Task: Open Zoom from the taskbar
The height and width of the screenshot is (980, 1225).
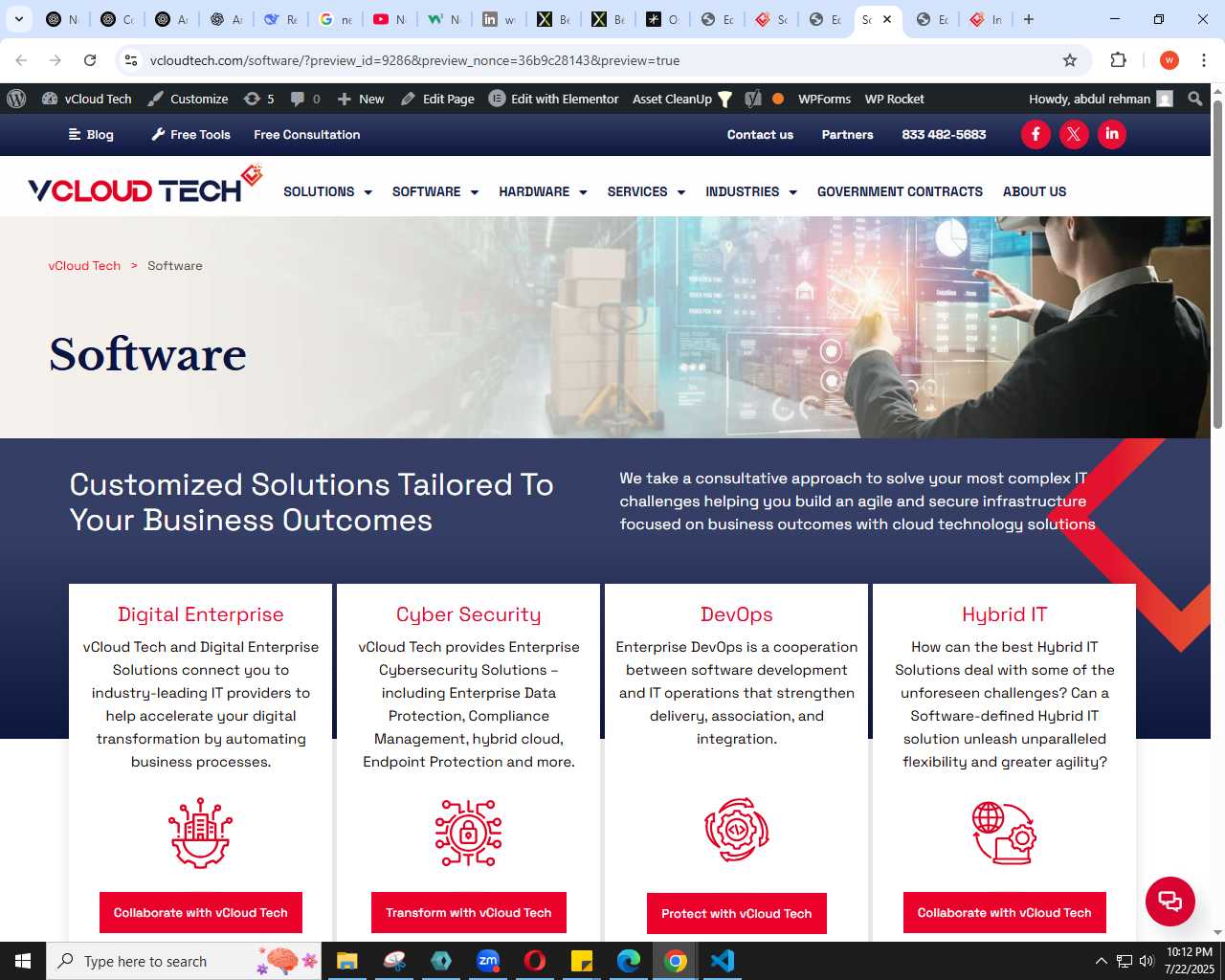Action: coord(488,961)
